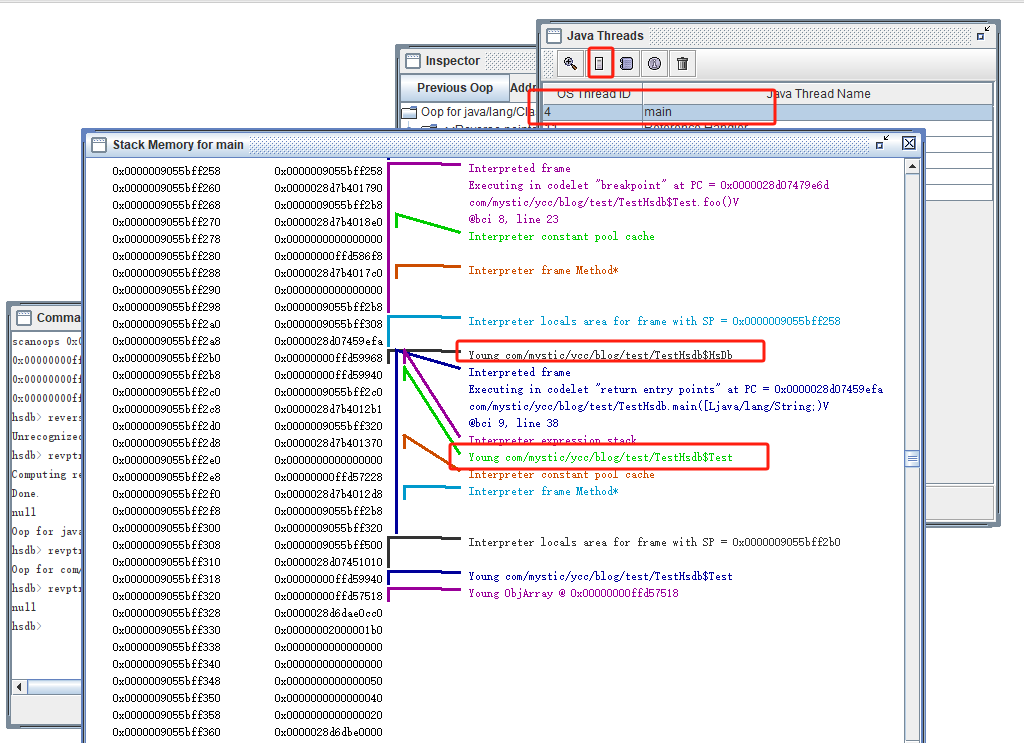This screenshot has width=1024, height=743.
Task: Click the Java Thread Name column header
Action: [x=818, y=94]
